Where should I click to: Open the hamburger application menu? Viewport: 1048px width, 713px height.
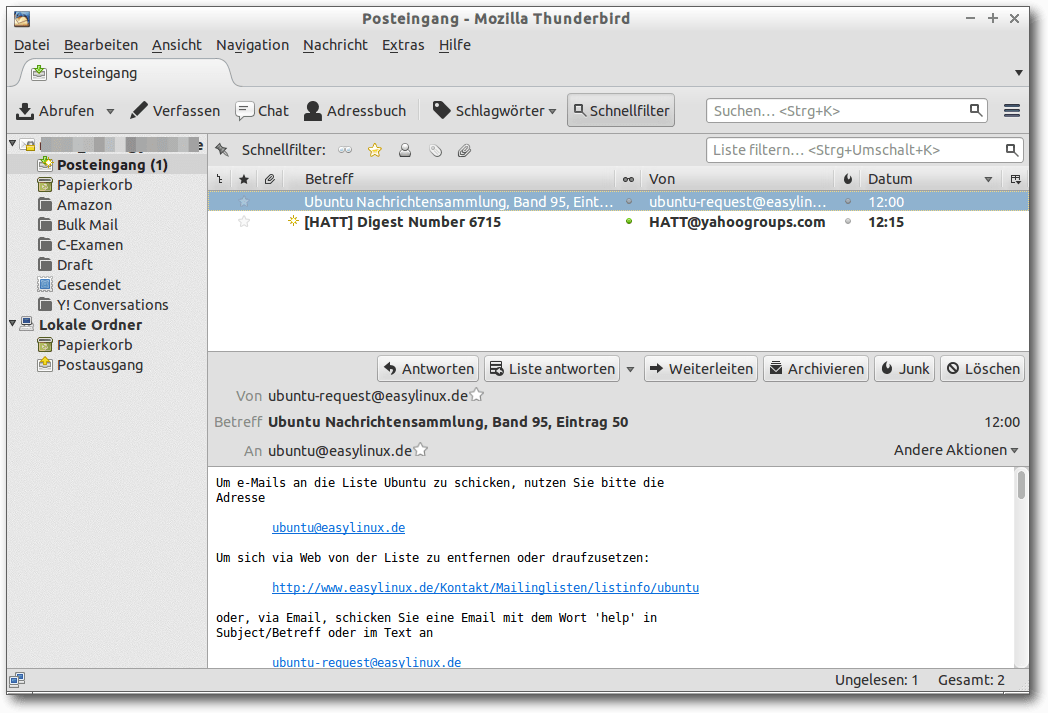[x=1012, y=111]
